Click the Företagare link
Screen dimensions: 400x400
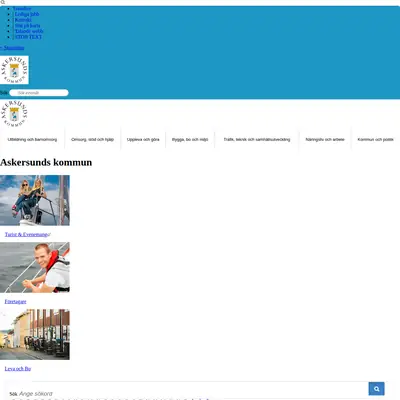(15, 301)
